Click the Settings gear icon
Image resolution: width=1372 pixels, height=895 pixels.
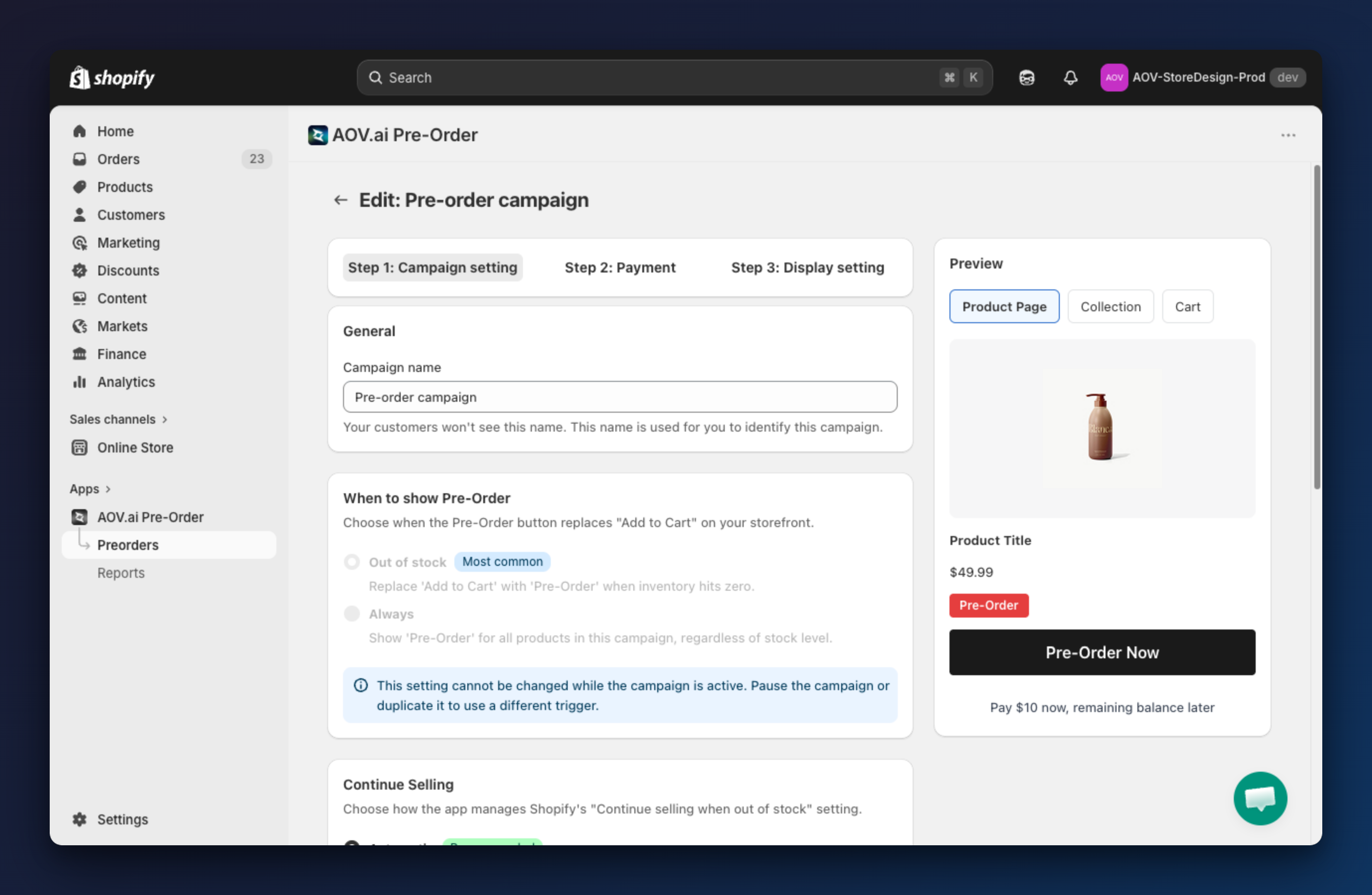click(80, 819)
